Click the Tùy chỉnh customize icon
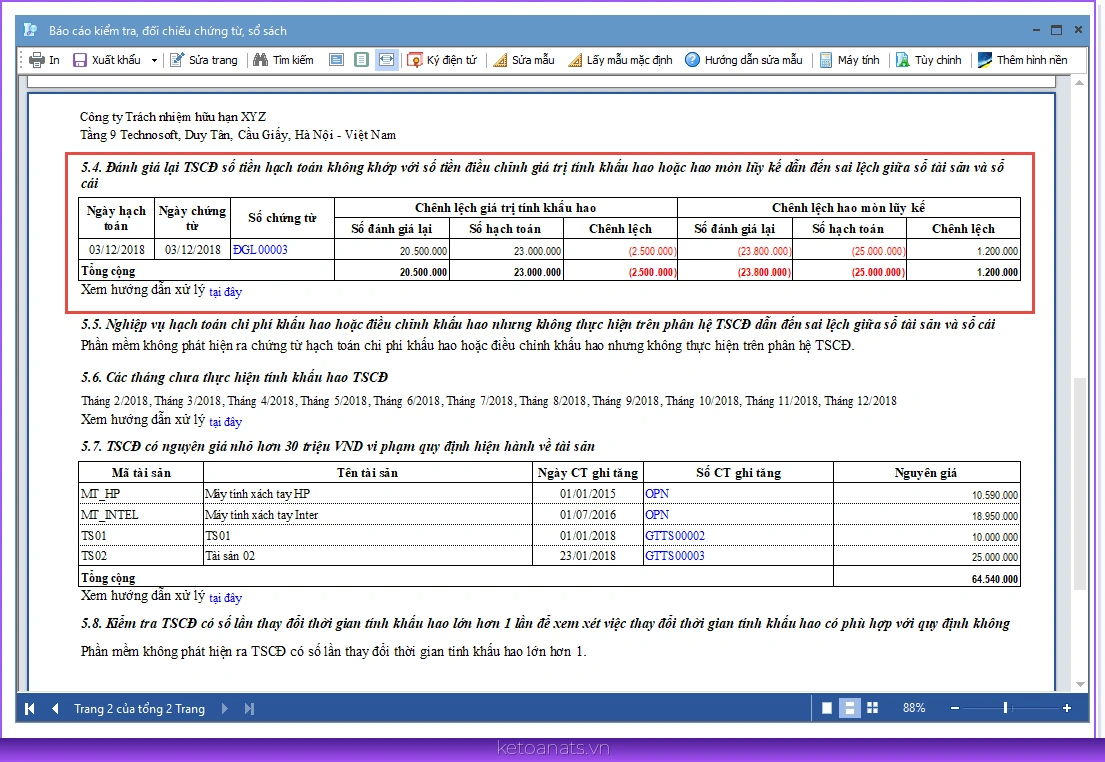 click(x=903, y=60)
